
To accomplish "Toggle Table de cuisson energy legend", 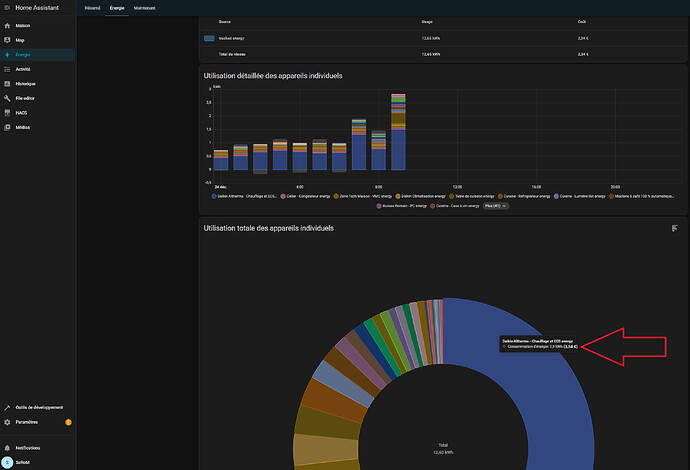I will (471, 196).
